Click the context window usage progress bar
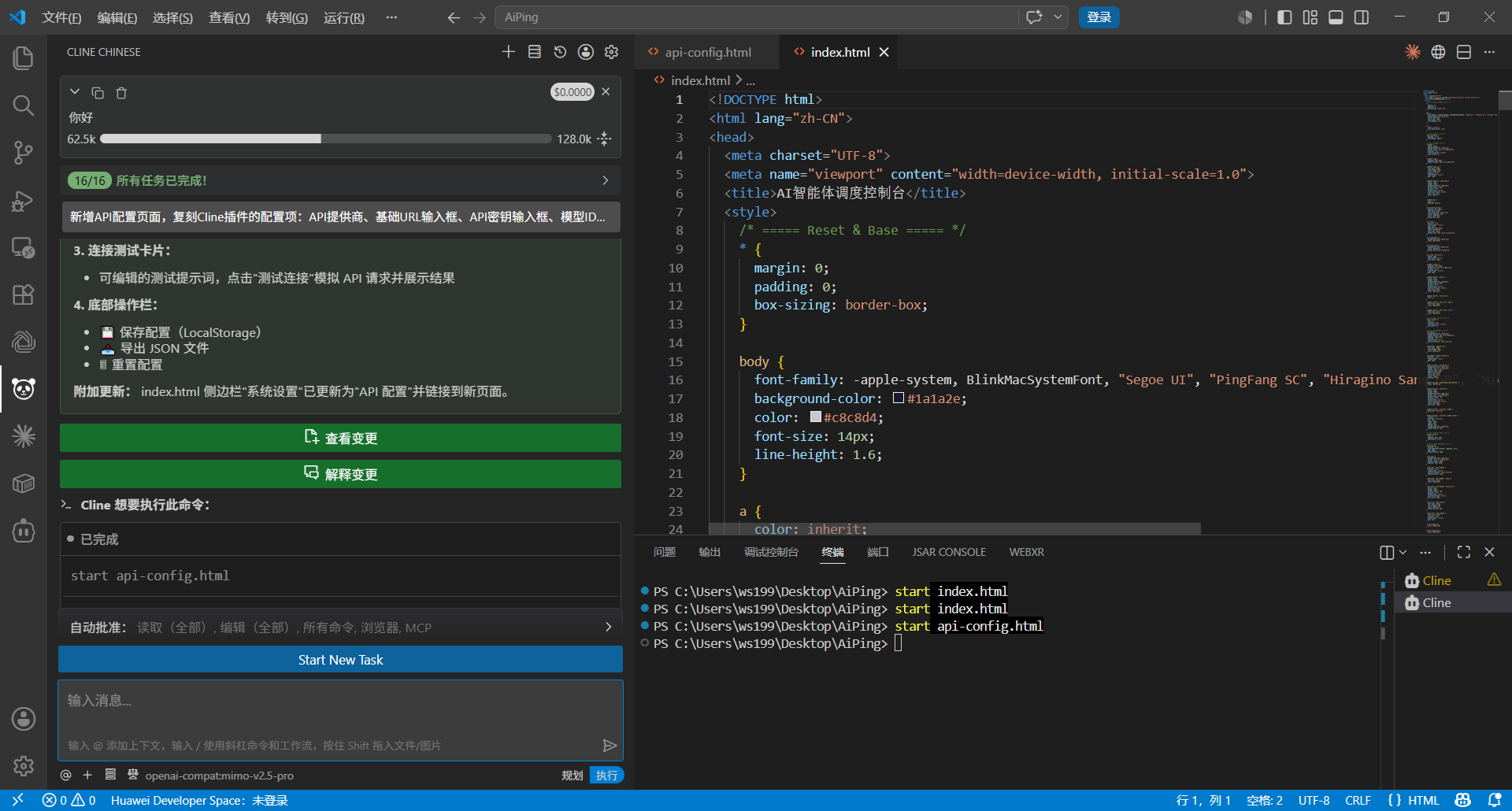 pyautogui.click(x=325, y=139)
